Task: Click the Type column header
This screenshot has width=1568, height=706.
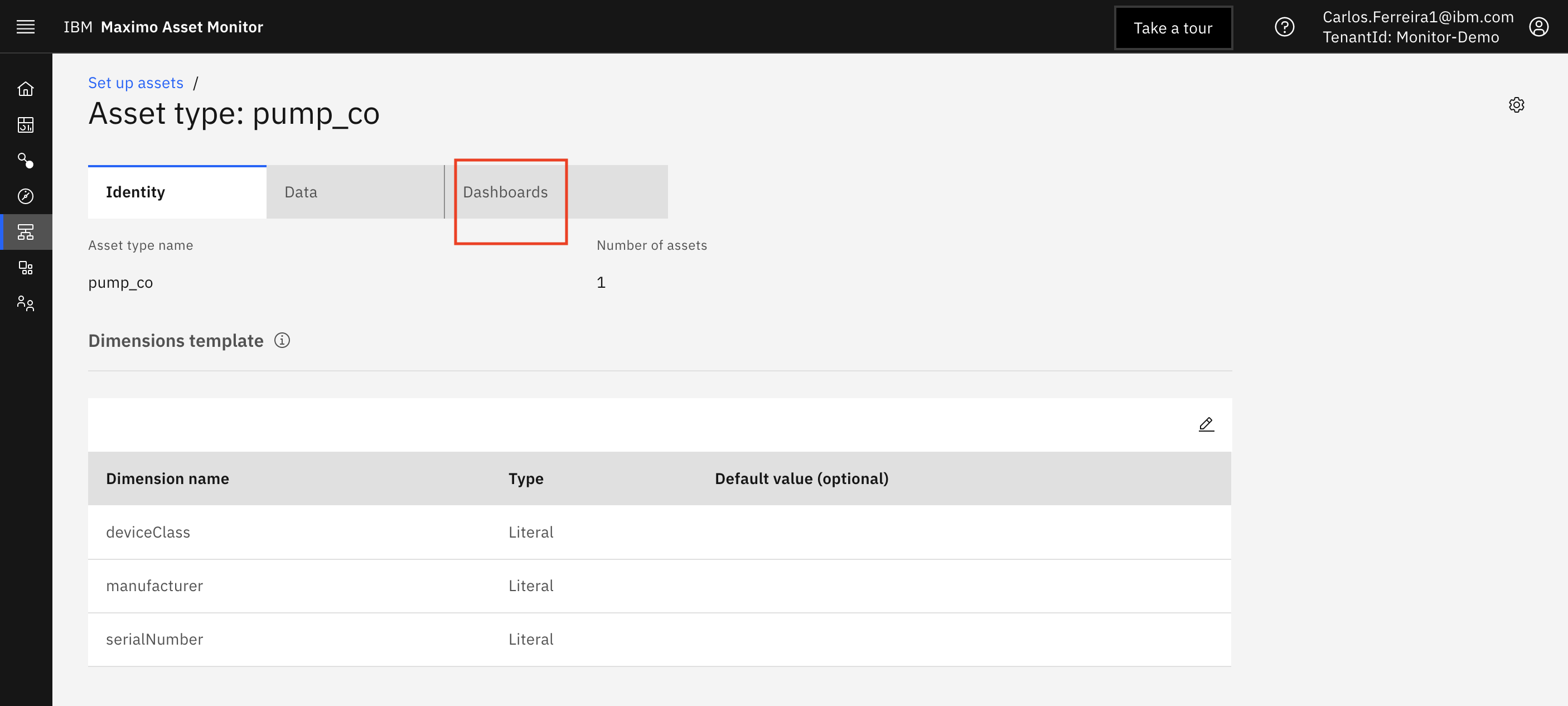Action: (x=526, y=478)
